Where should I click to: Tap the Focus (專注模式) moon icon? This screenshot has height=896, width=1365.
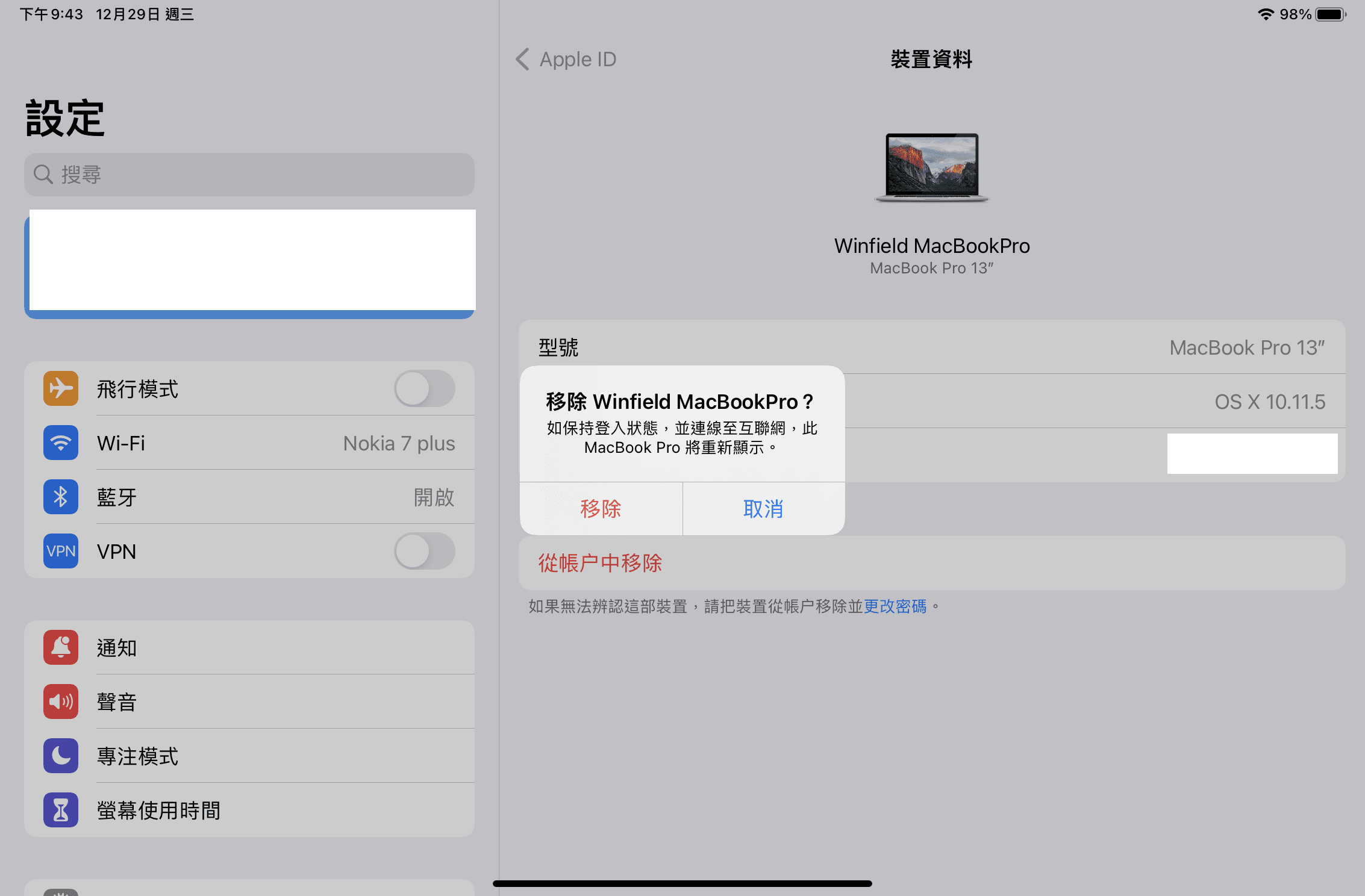pyautogui.click(x=61, y=756)
